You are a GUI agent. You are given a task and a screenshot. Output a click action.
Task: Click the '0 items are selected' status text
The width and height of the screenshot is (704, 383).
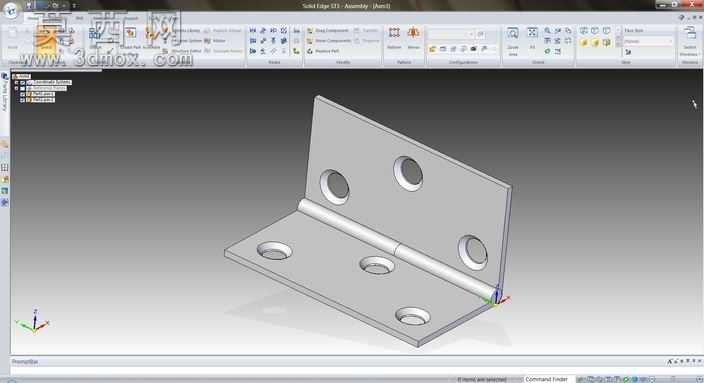482,379
